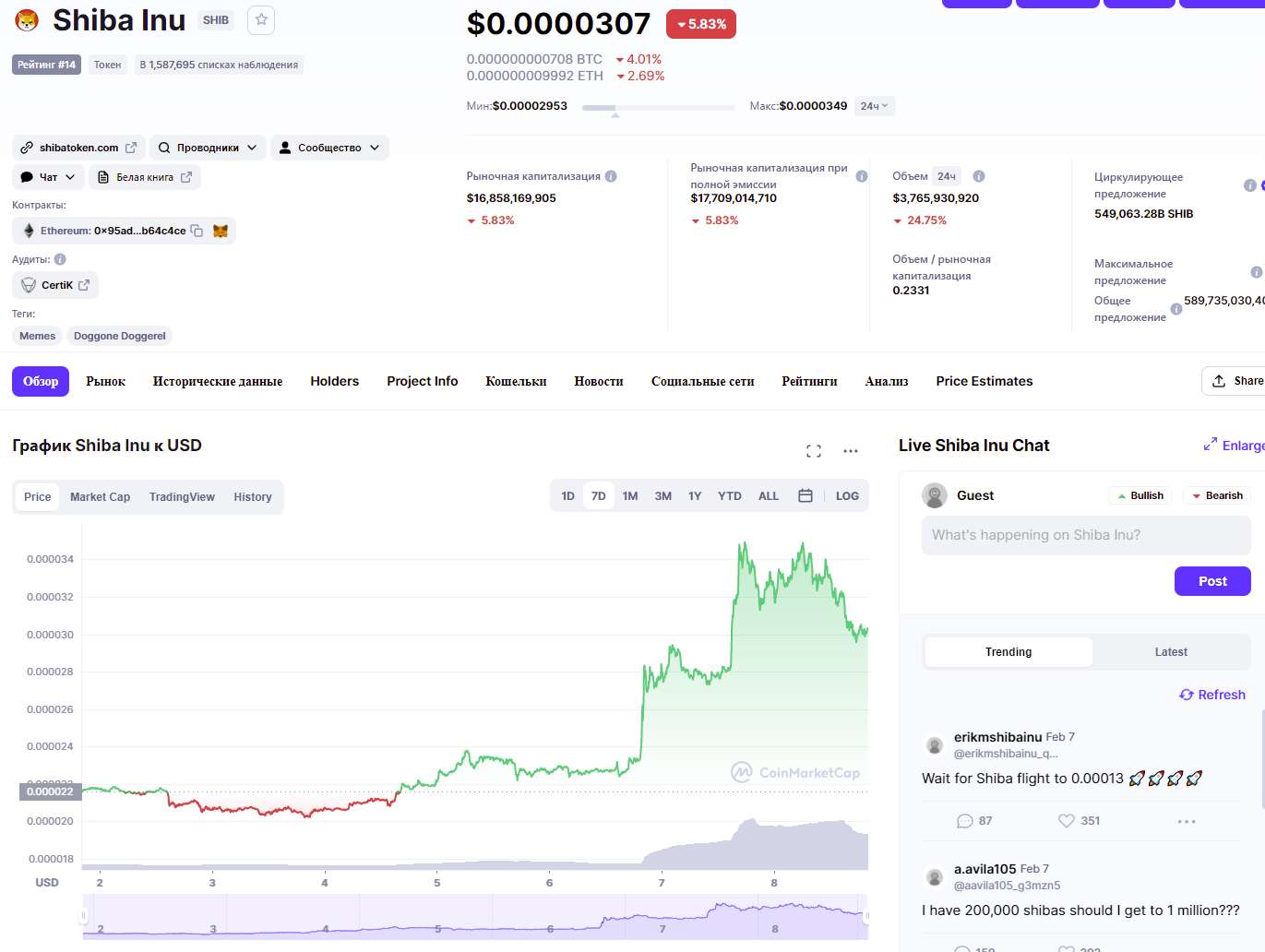Switch to the Социальные сети tab
Viewport: 1265px width, 952px height.
702,381
